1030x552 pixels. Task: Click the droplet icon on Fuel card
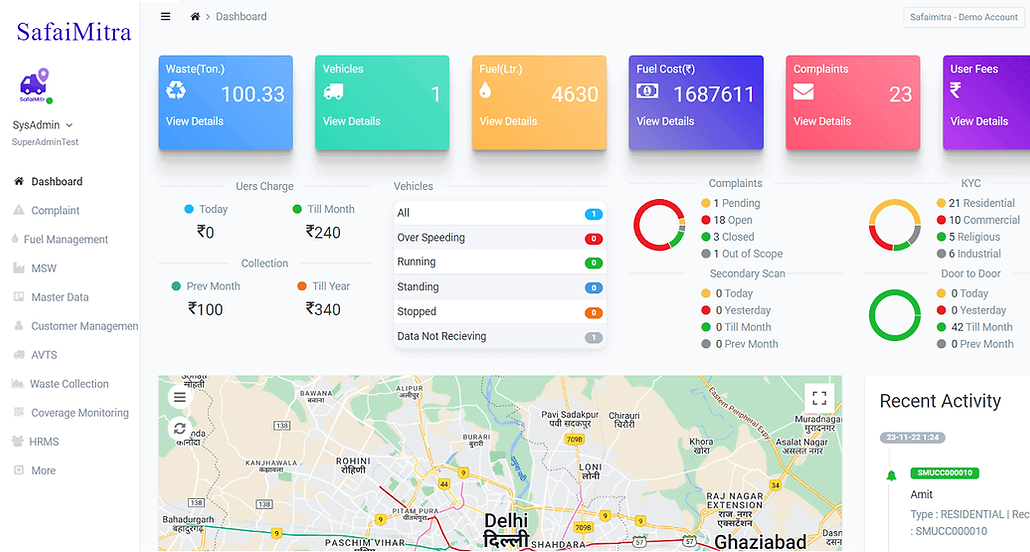[x=485, y=90]
